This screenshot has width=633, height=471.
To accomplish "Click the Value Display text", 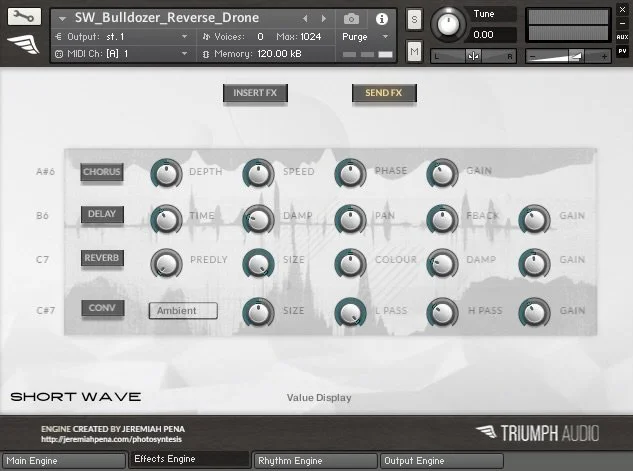I will (319, 398).
